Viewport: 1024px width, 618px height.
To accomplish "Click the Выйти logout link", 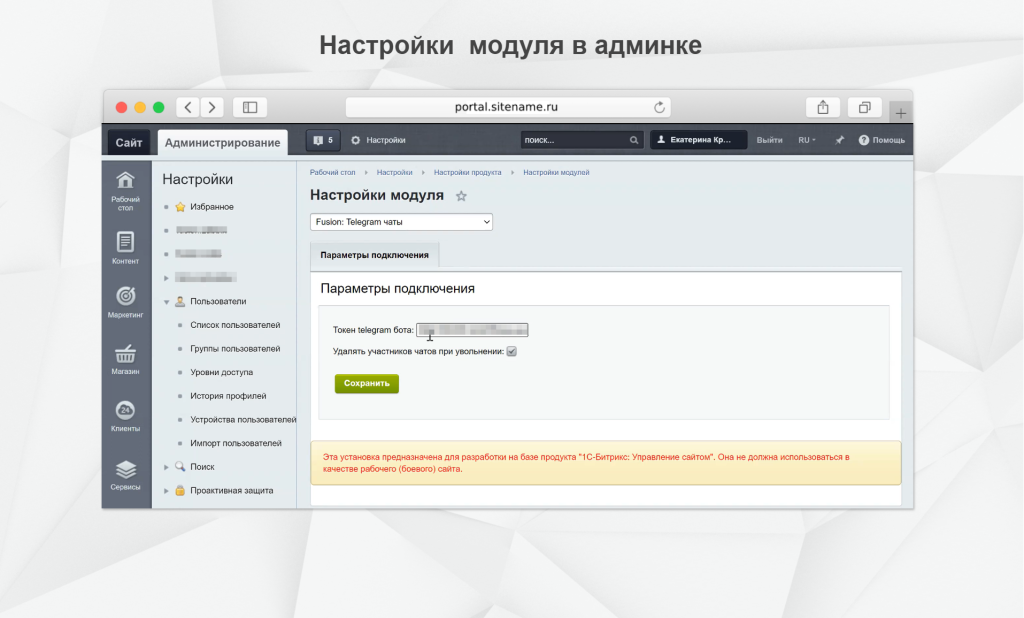I will tap(769, 140).
